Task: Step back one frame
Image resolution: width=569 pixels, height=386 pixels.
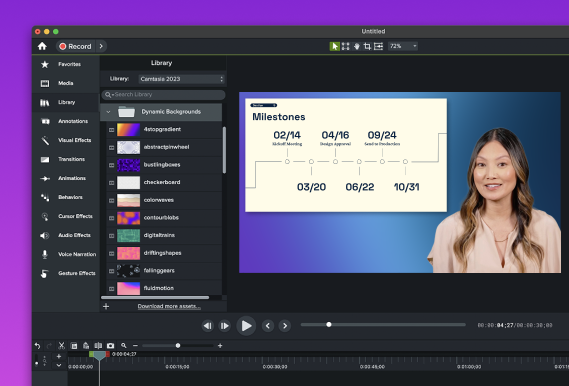Action: click(208, 326)
